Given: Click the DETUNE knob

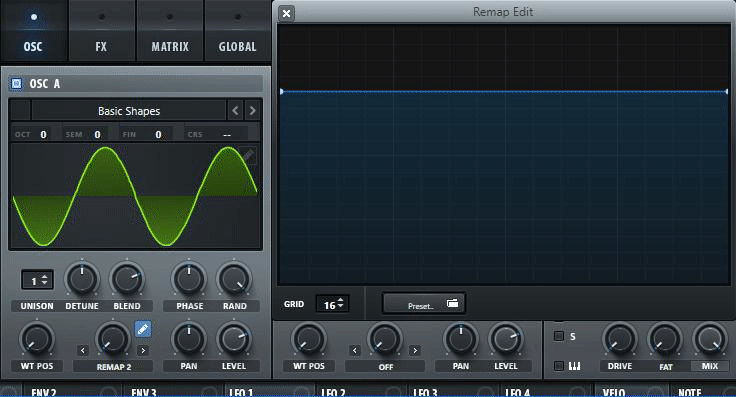Looking at the screenshot, I should pos(82,279).
